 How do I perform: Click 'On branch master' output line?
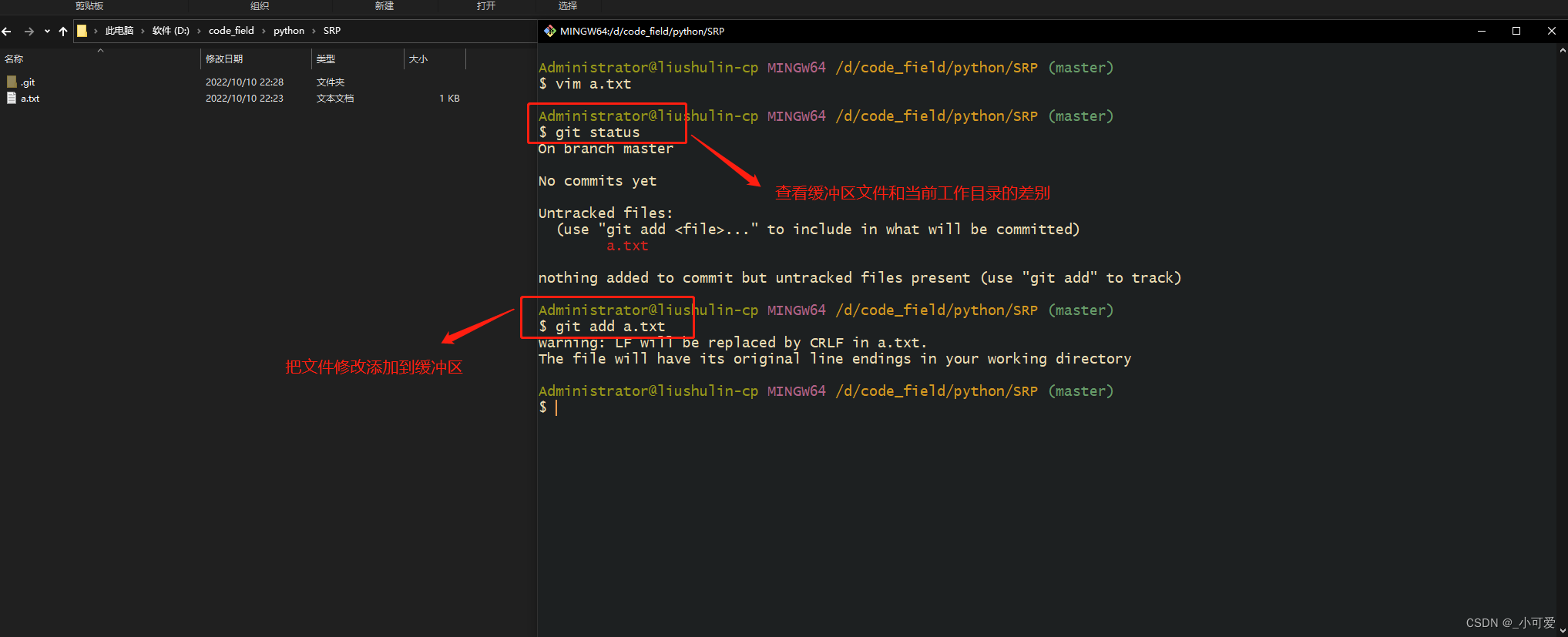(606, 149)
